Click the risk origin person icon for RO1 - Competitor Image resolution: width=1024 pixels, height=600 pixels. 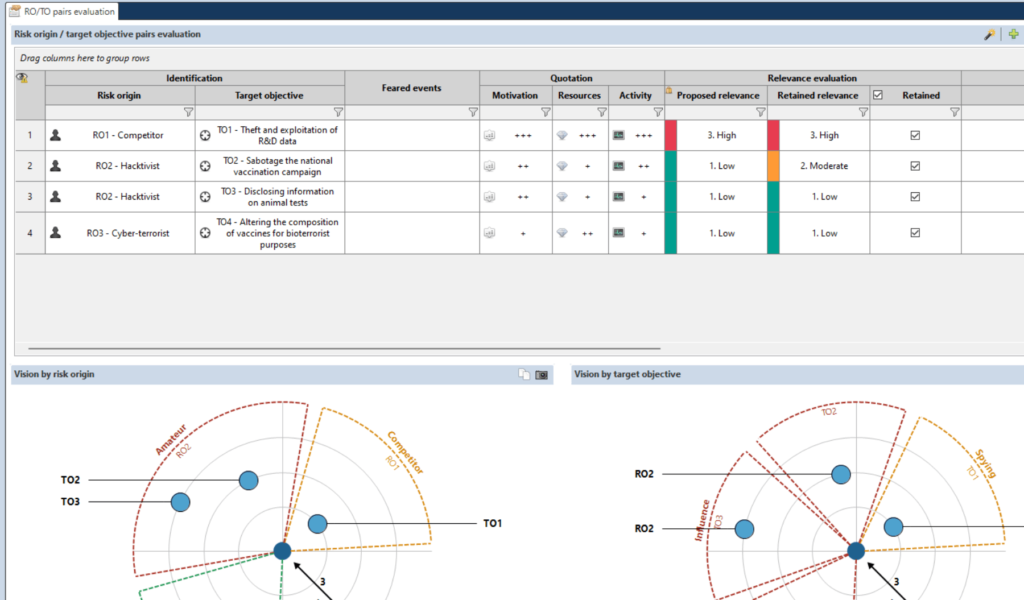tap(55, 135)
